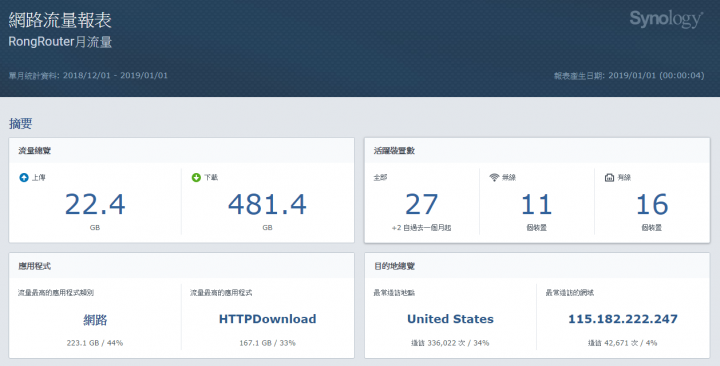Click the wireless Wi-Fi icon
The image size is (720, 366).
tap(494, 177)
